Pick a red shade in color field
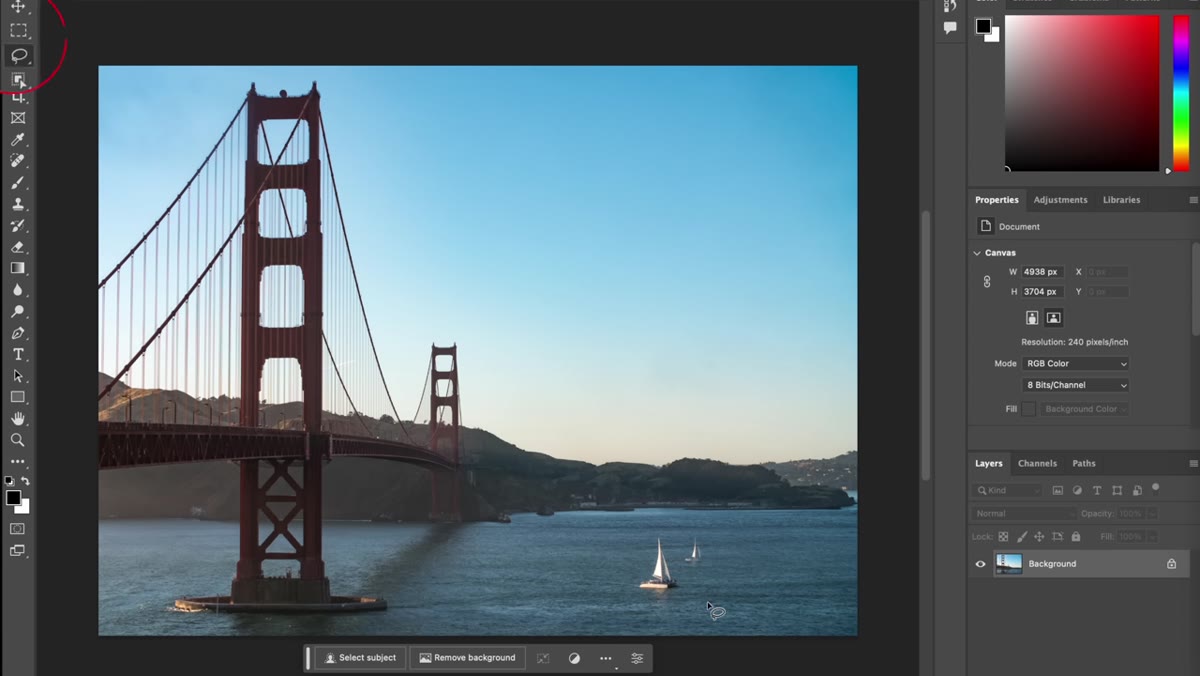Viewport: 1200px width, 676px height. tap(1082, 93)
